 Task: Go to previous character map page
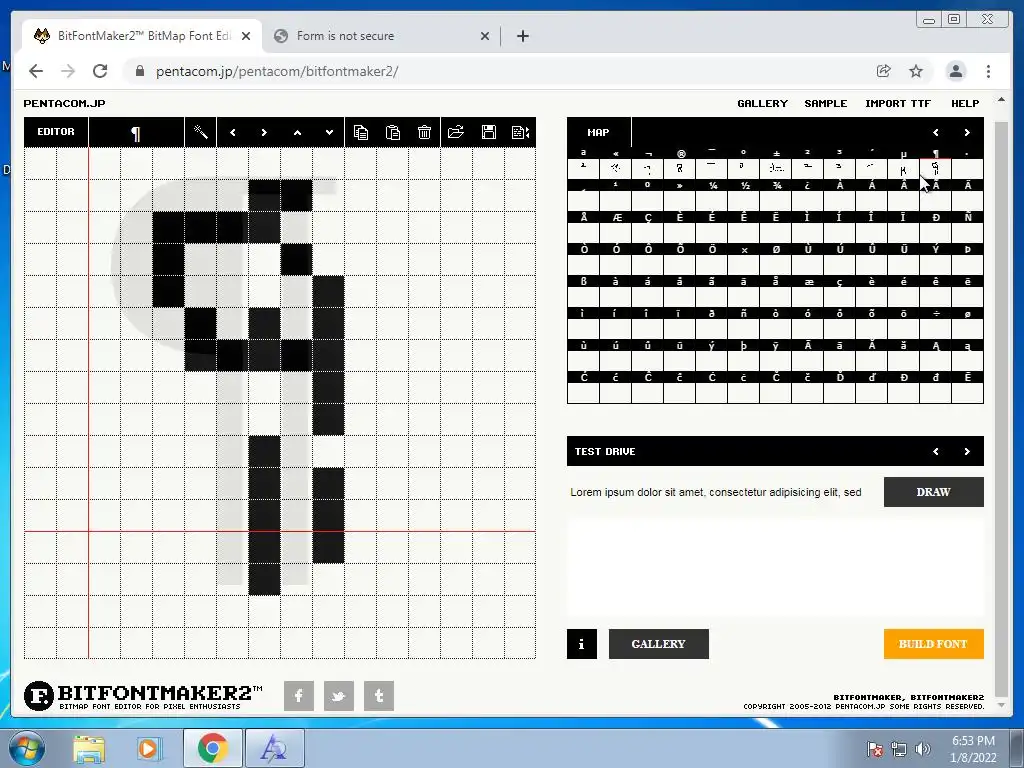click(x=936, y=133)
